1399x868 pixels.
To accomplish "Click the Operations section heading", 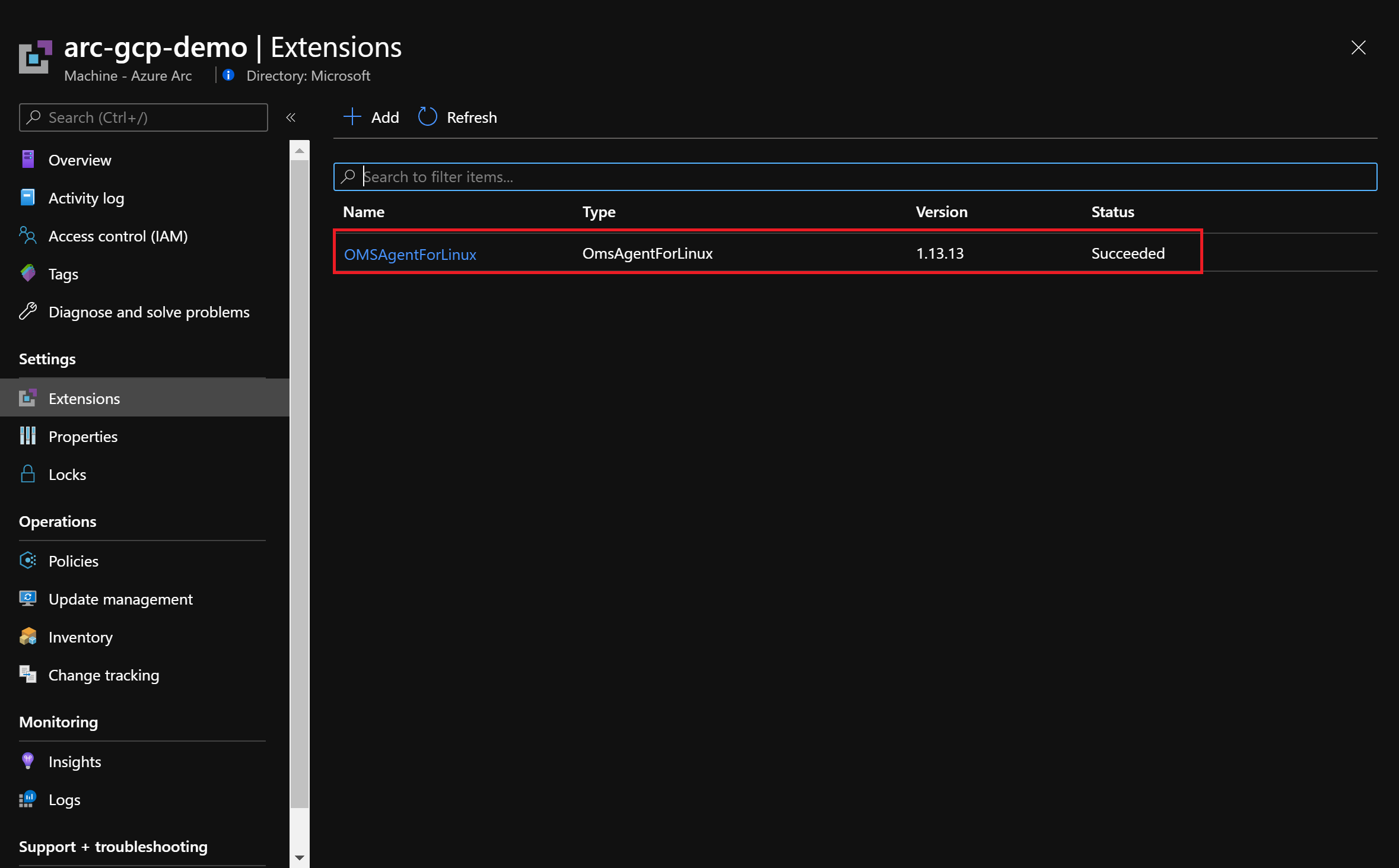I will pos(58,522).
